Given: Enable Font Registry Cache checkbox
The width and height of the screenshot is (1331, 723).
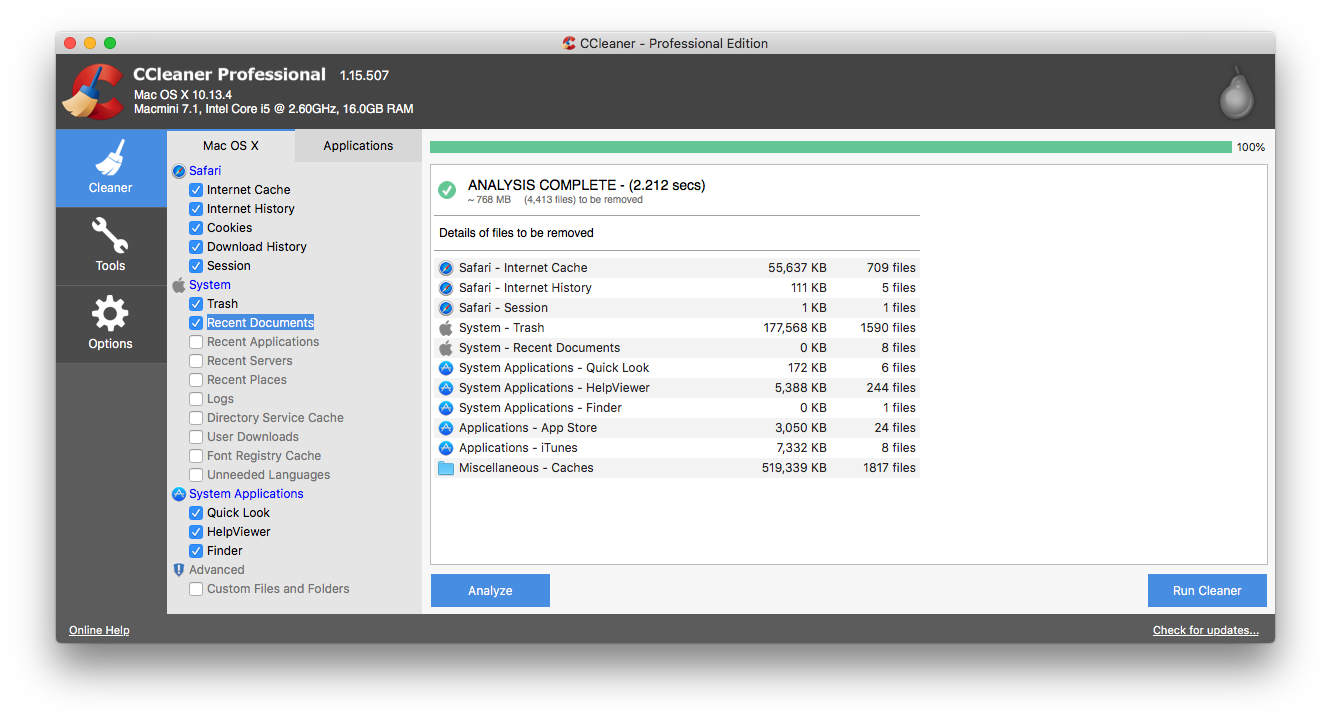Looking at the screenshot, I should [196, 456].
